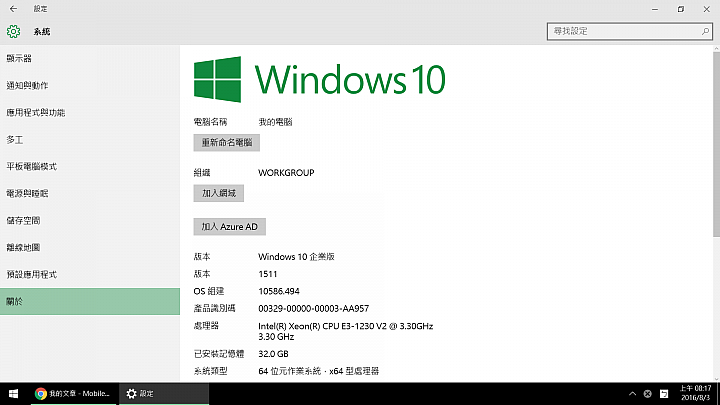Click the scrollbar up arrow
Viewport: 720px width, 405px height.
tap(716, 48)
